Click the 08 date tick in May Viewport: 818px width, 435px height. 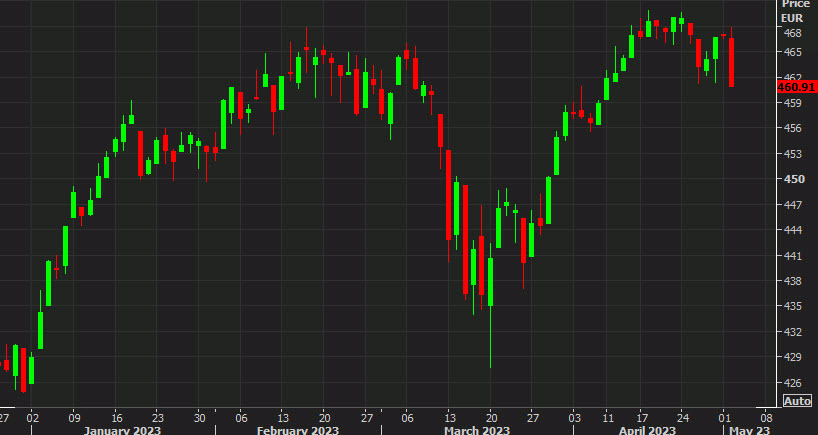pyautogui.click(x=766, y=418)
